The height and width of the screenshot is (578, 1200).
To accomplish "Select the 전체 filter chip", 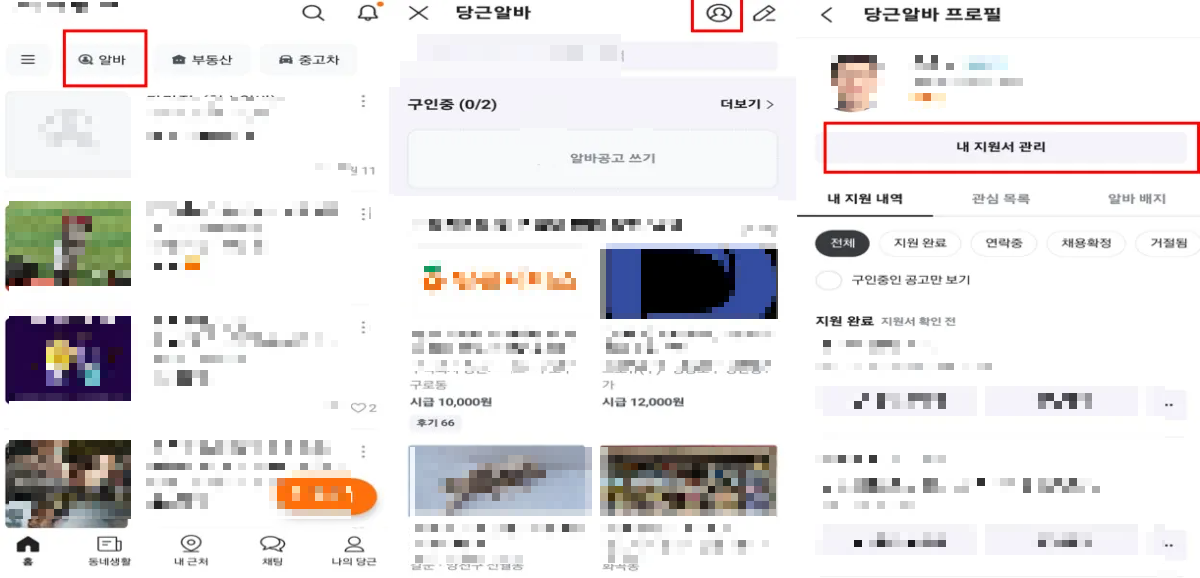I will 840,243.
